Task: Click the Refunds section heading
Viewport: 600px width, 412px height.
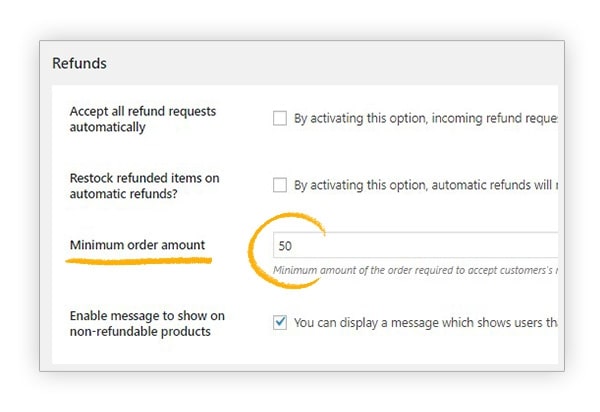Action: [79, 63]
